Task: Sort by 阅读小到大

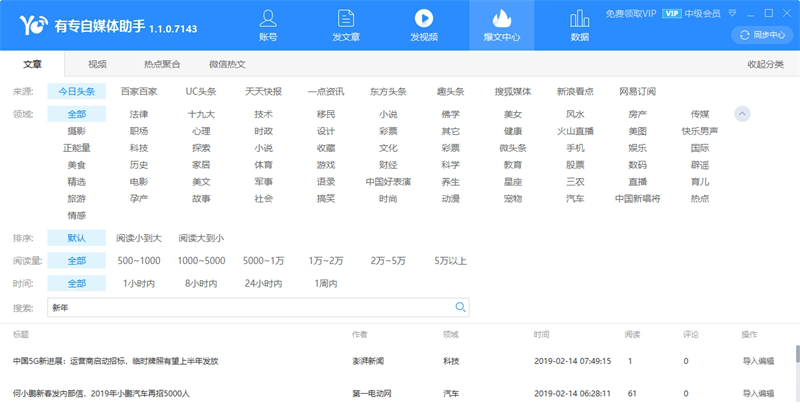Action: click(x=139, y=238)
